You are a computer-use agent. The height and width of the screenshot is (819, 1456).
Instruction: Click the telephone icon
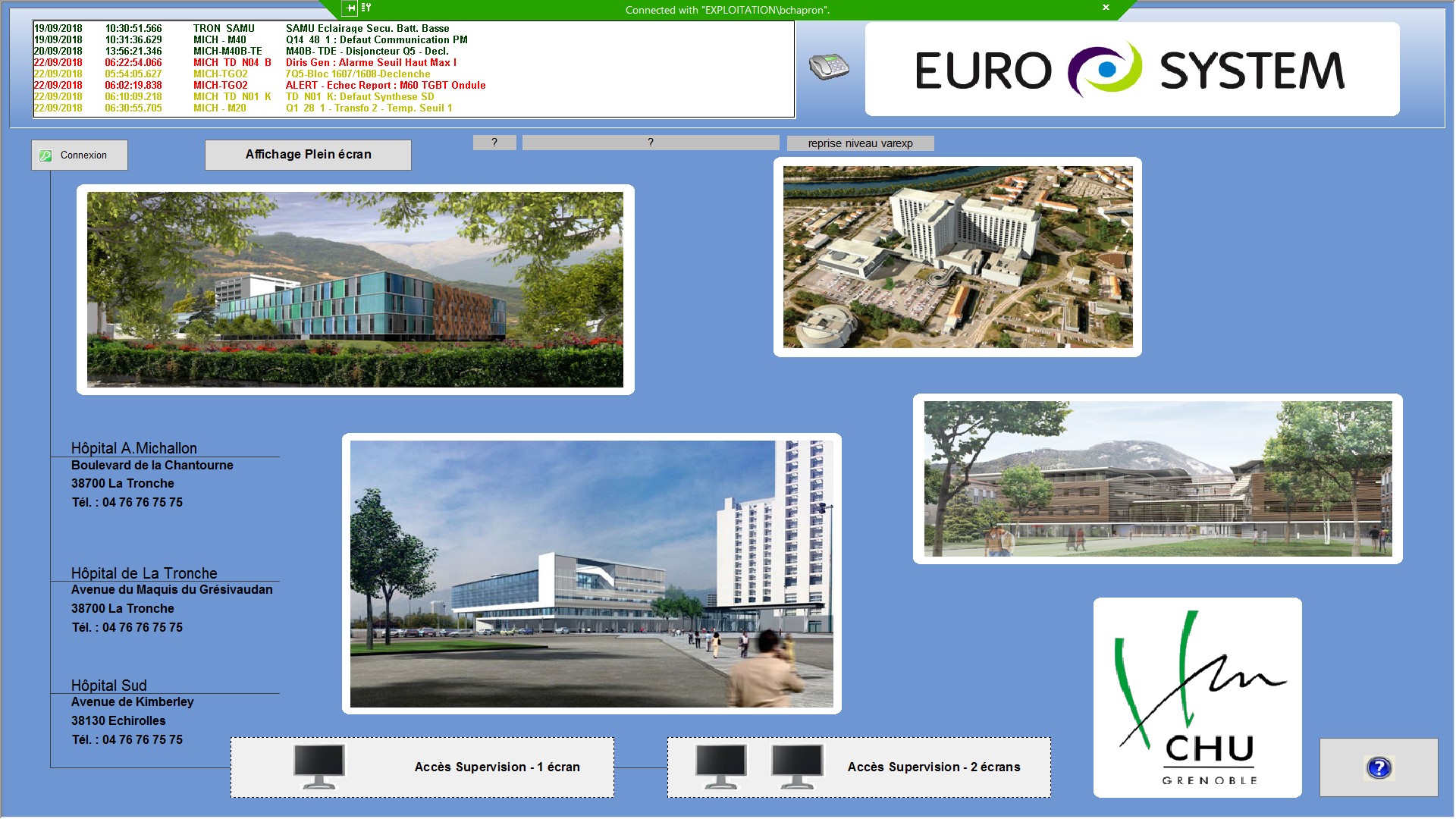tap(828, 67)
